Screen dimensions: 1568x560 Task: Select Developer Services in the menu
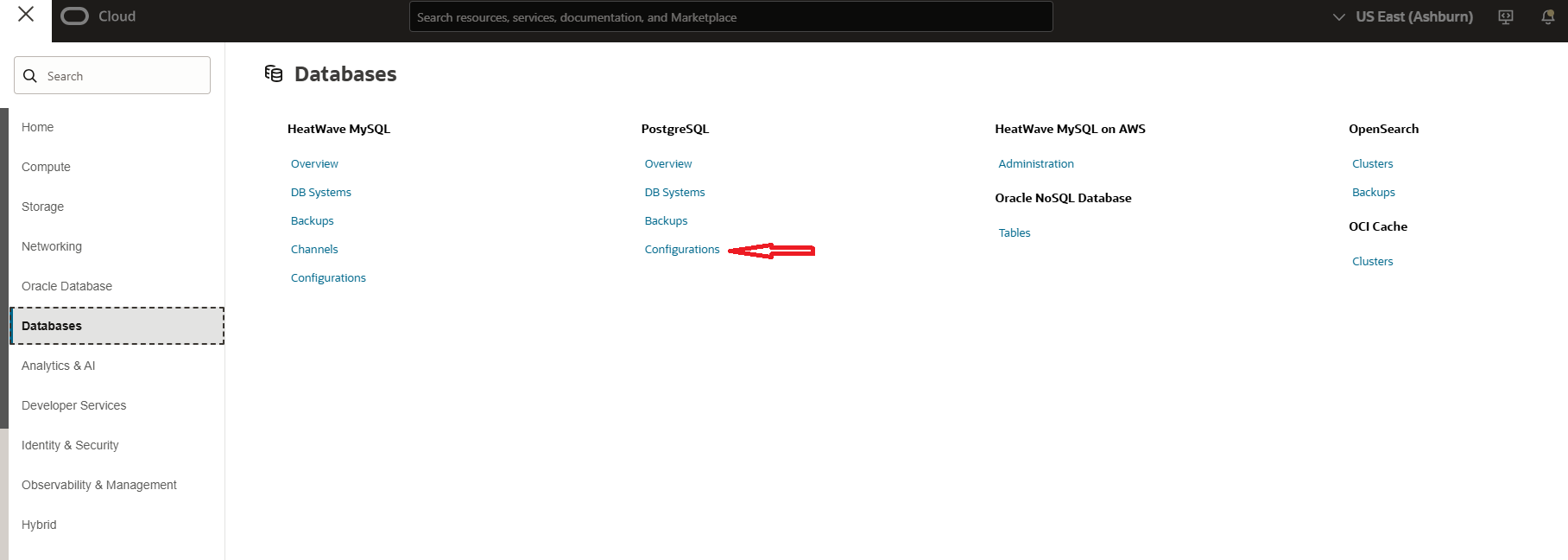point(73,405)
